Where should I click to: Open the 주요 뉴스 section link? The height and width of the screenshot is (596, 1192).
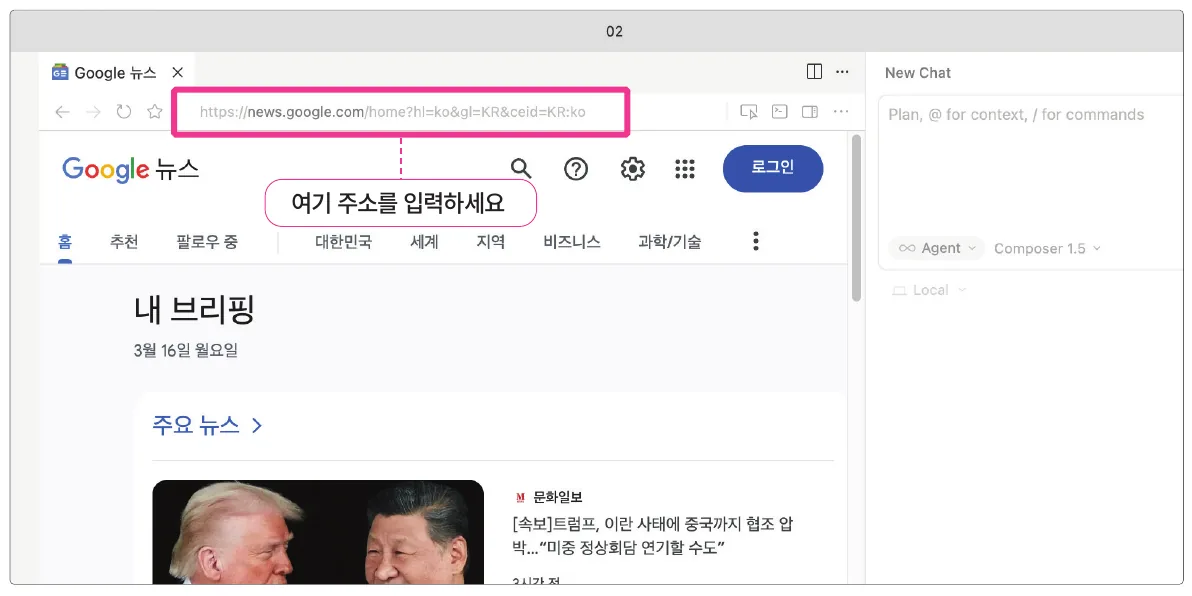pos(207,425)
